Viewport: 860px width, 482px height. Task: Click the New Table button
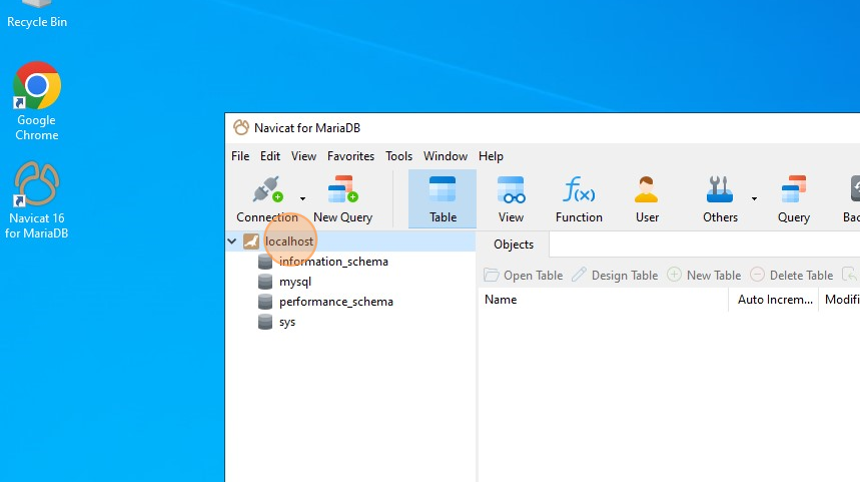click(x=704, y=275)
